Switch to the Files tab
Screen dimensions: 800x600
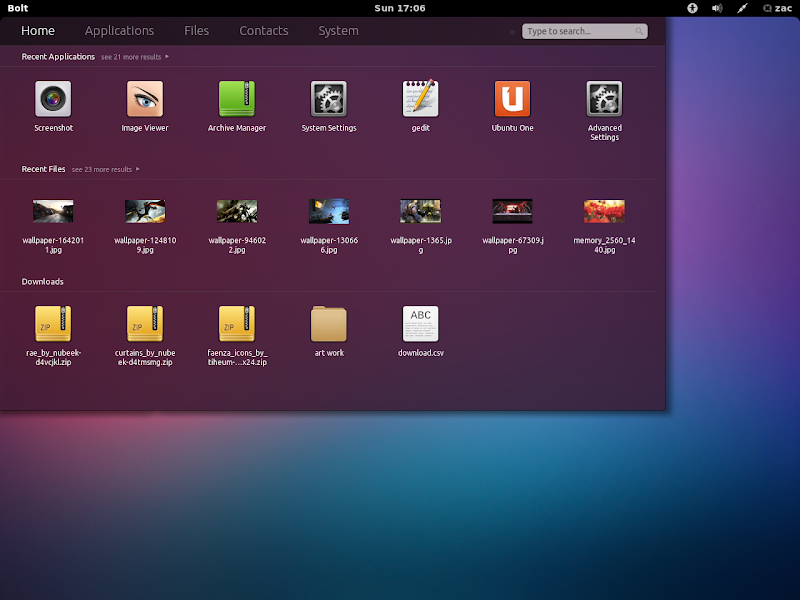(197, 31)
